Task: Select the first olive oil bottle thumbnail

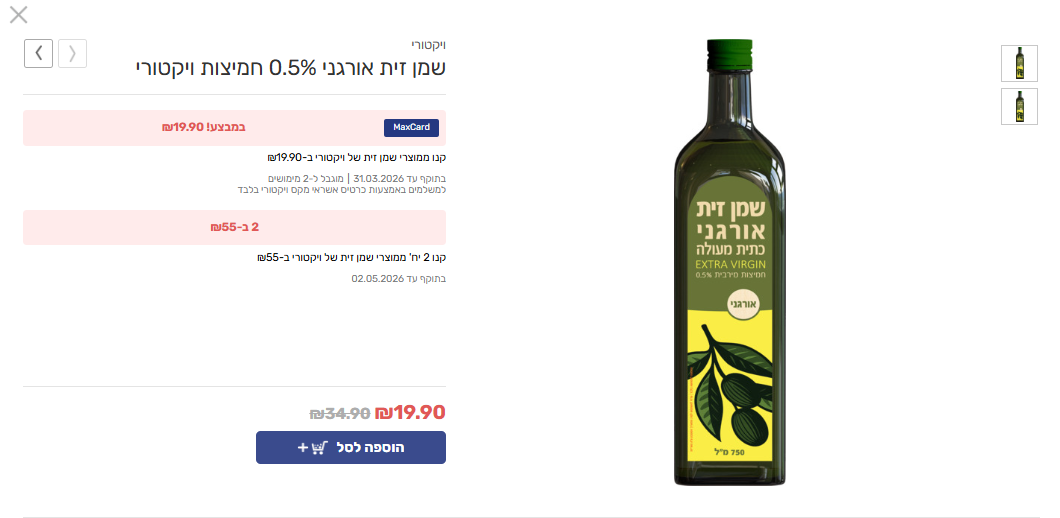Action: tap(1019, 64)
